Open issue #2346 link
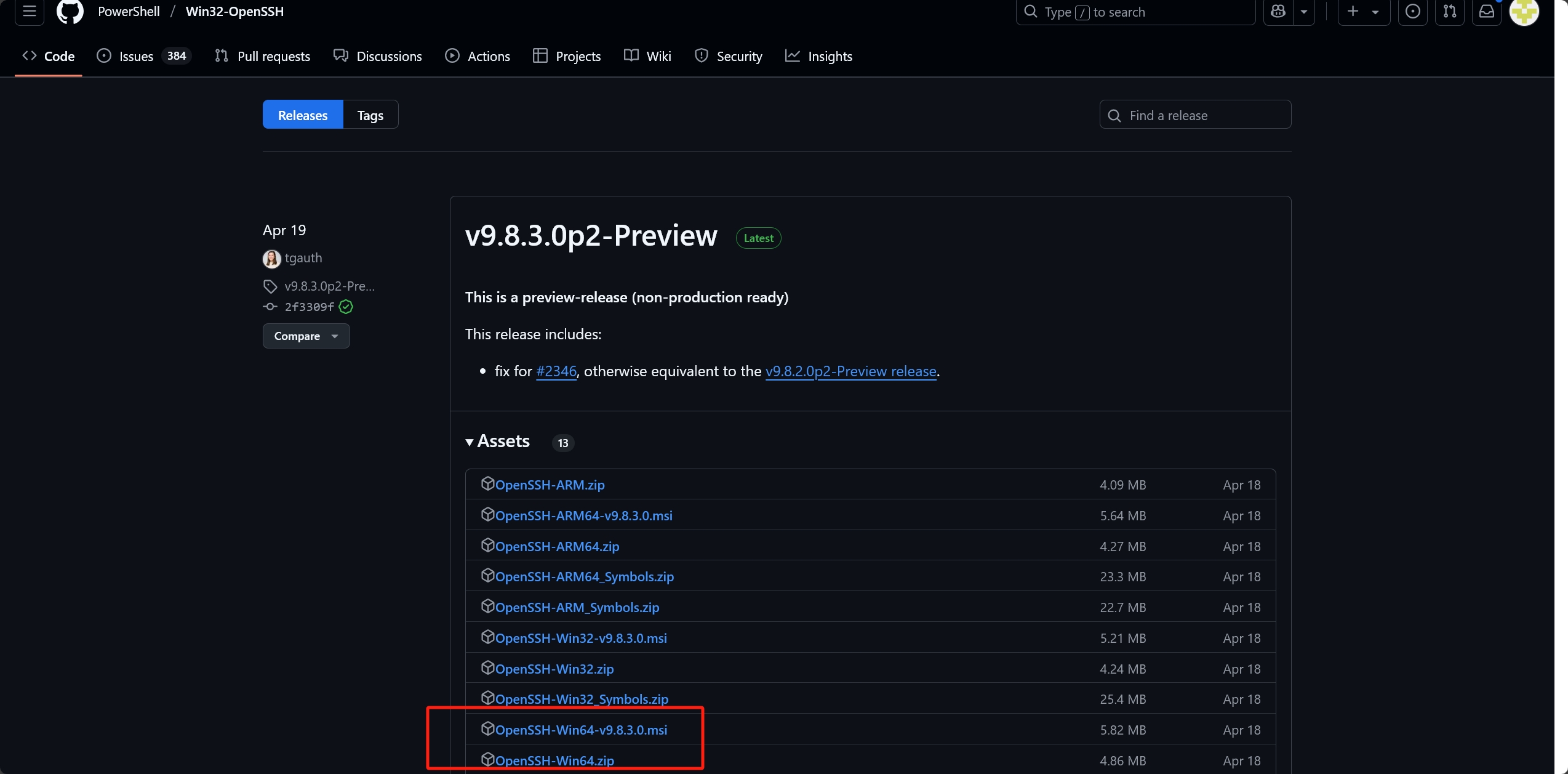Image resolution: width=1568 pixels, height=774 pixels. coord(556,371)
